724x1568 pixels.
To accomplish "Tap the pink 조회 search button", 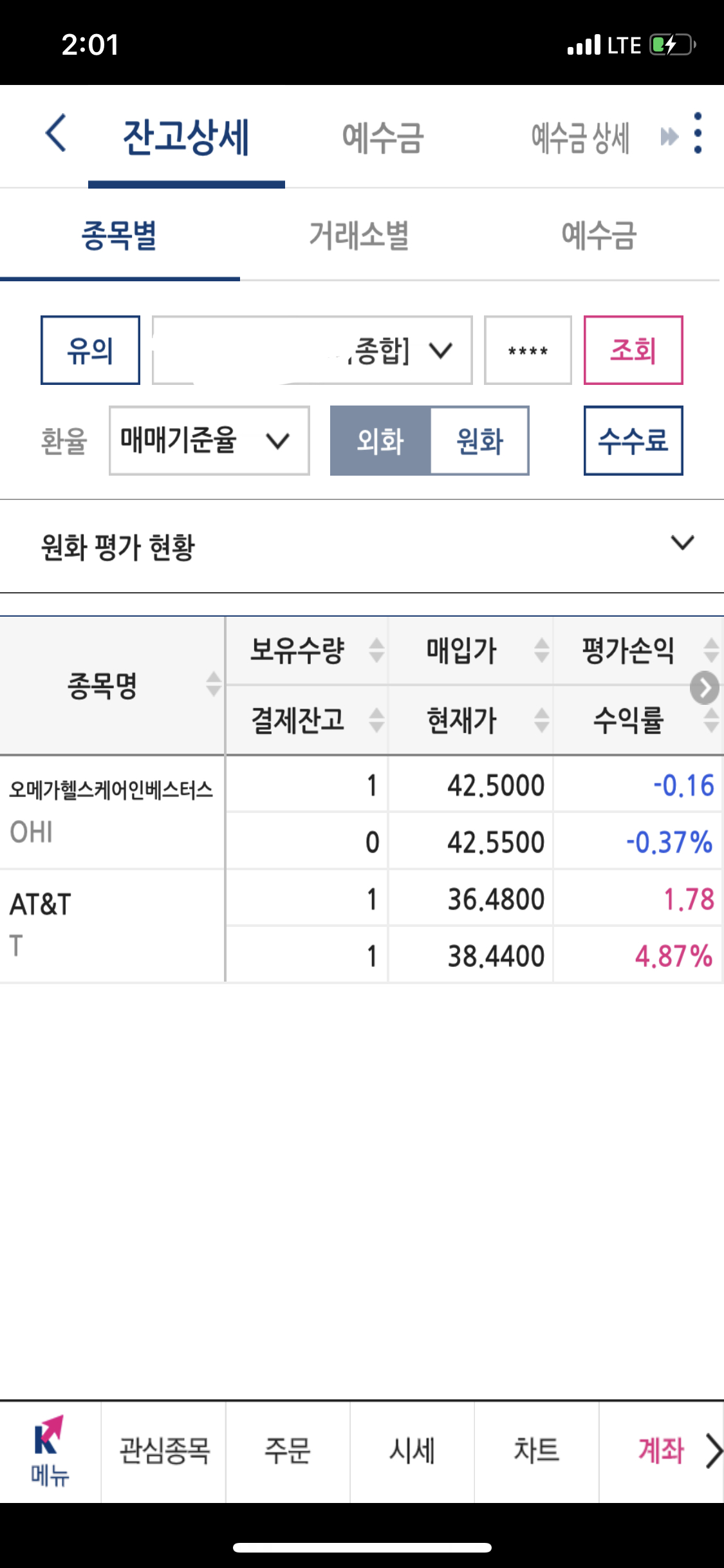I will [x=633, y=350].
